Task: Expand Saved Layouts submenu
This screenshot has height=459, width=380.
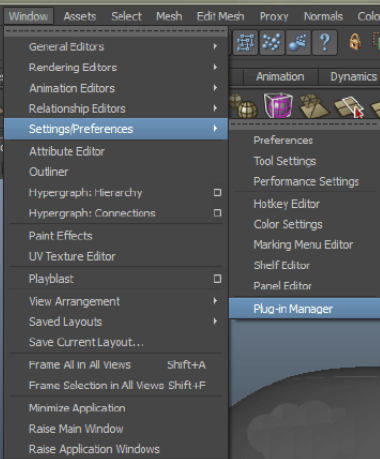Action: click(x=116, y=322)
